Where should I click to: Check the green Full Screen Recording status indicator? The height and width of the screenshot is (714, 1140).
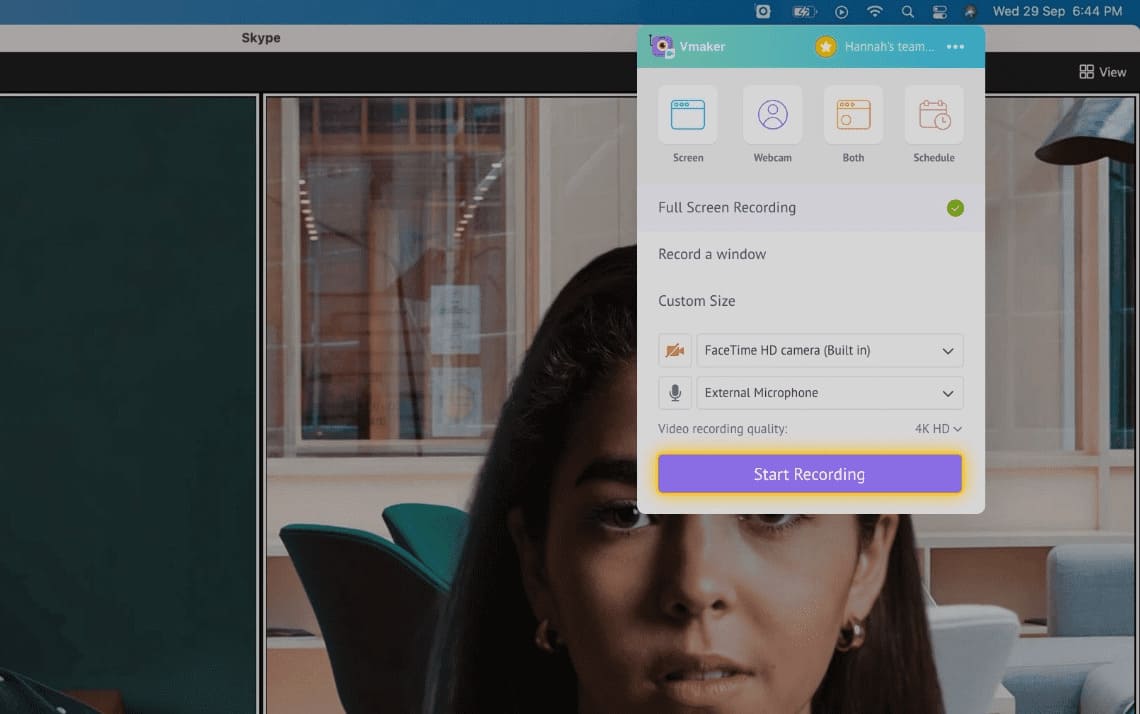[955, 207]
